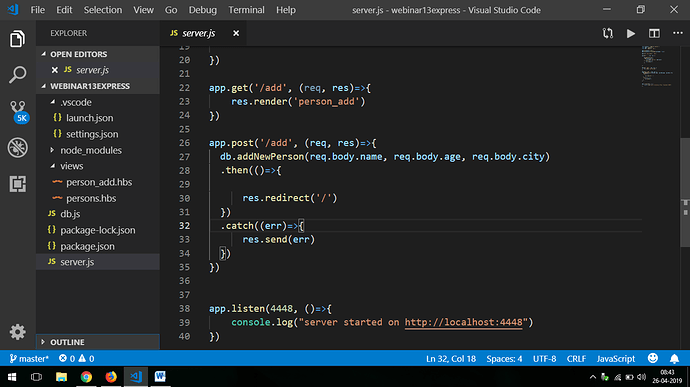Screen dimensions: 690x387
Task: Click the editor minimap code preview
Action: point(658,66)
